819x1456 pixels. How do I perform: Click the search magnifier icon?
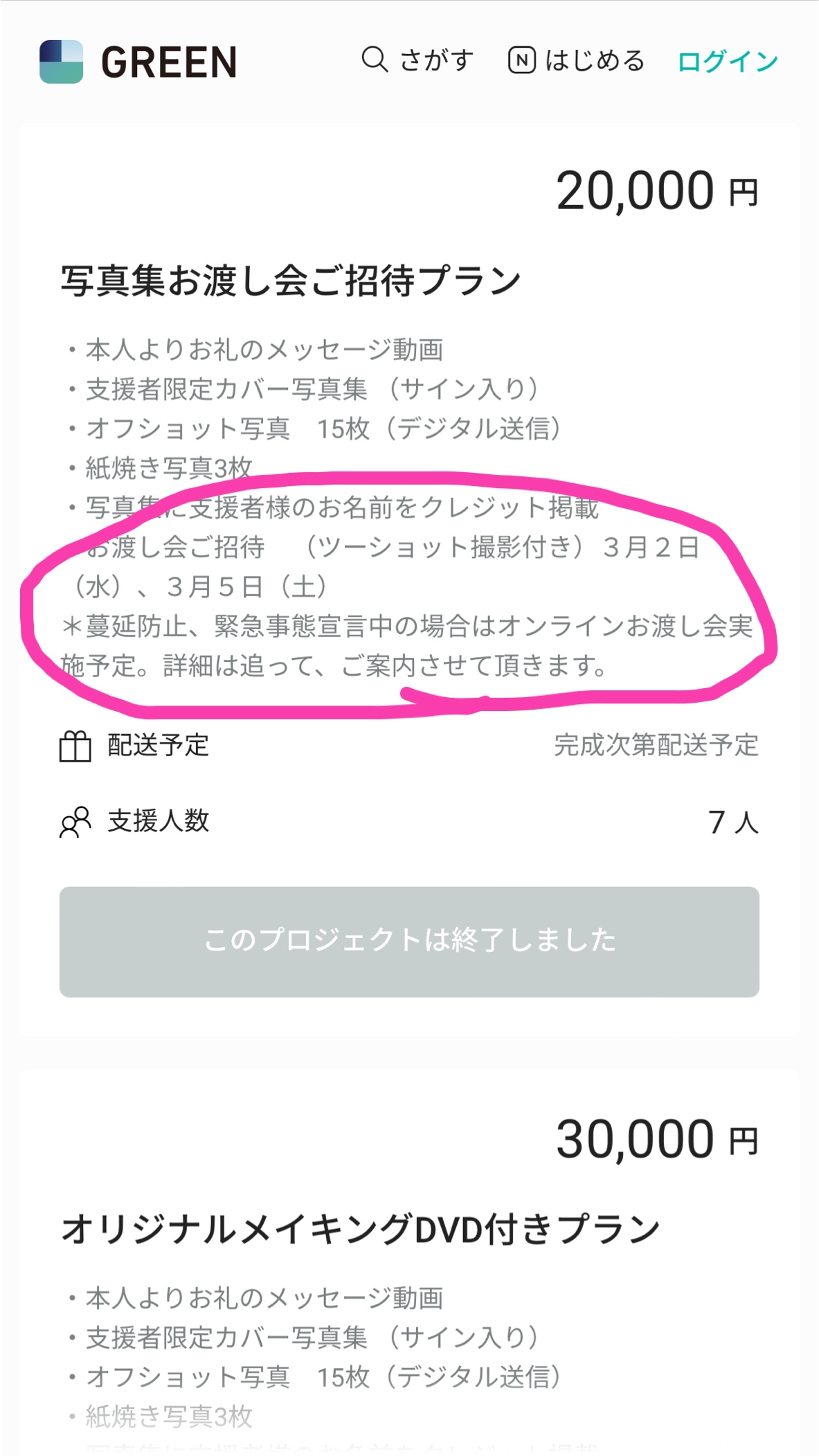(374, 60)
